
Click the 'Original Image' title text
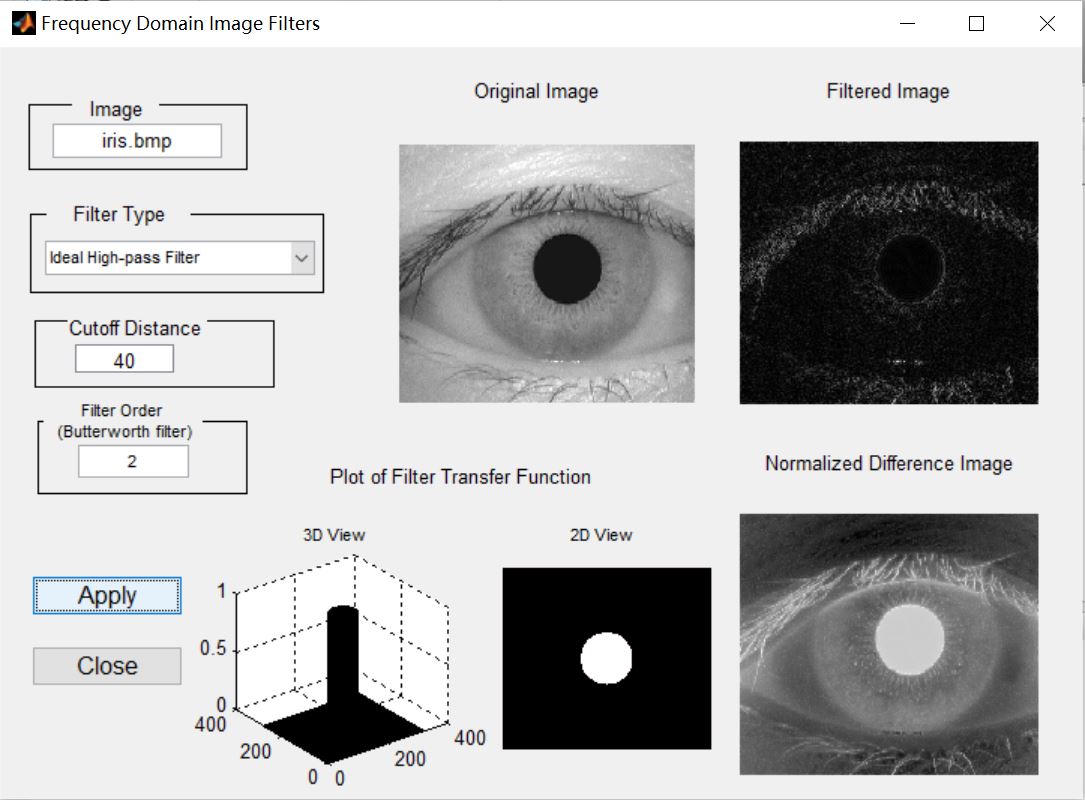tap(536, 91)
